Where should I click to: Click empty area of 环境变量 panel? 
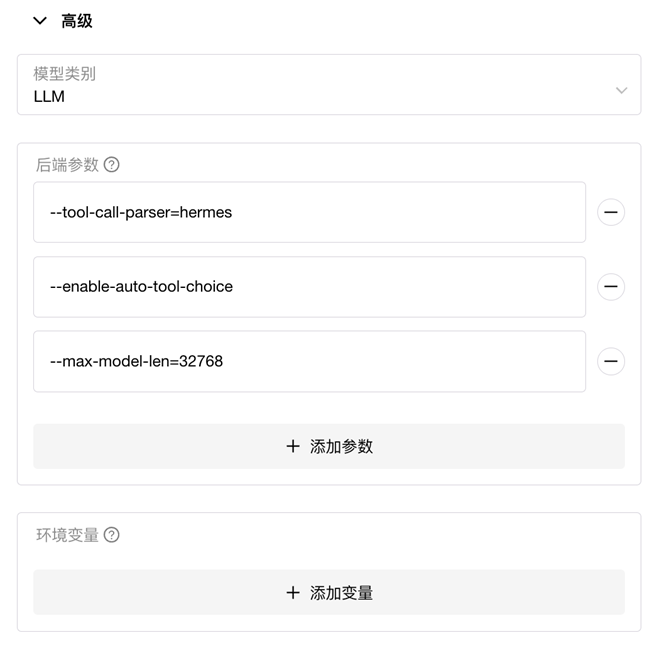(x=377, y=541)
